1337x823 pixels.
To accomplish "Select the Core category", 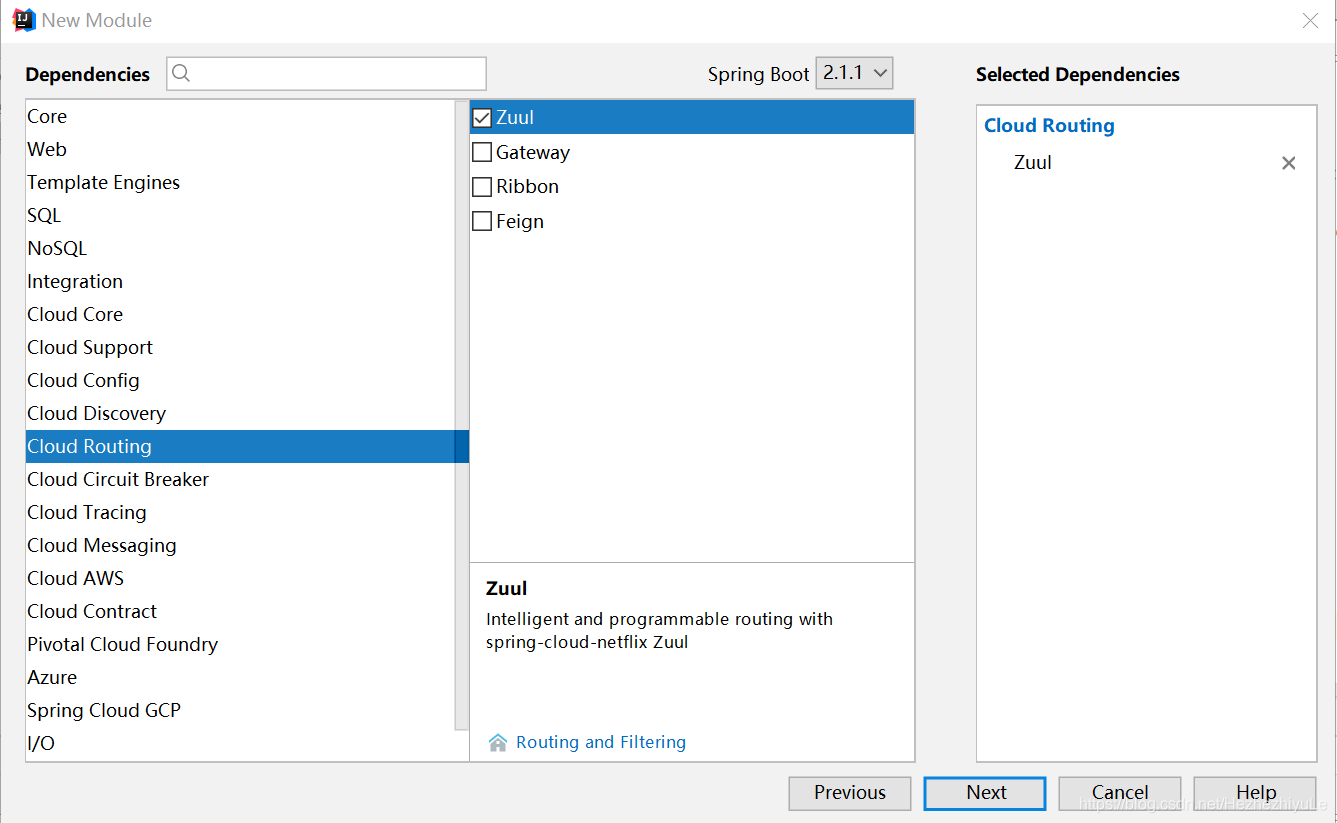I will [240, 117].
